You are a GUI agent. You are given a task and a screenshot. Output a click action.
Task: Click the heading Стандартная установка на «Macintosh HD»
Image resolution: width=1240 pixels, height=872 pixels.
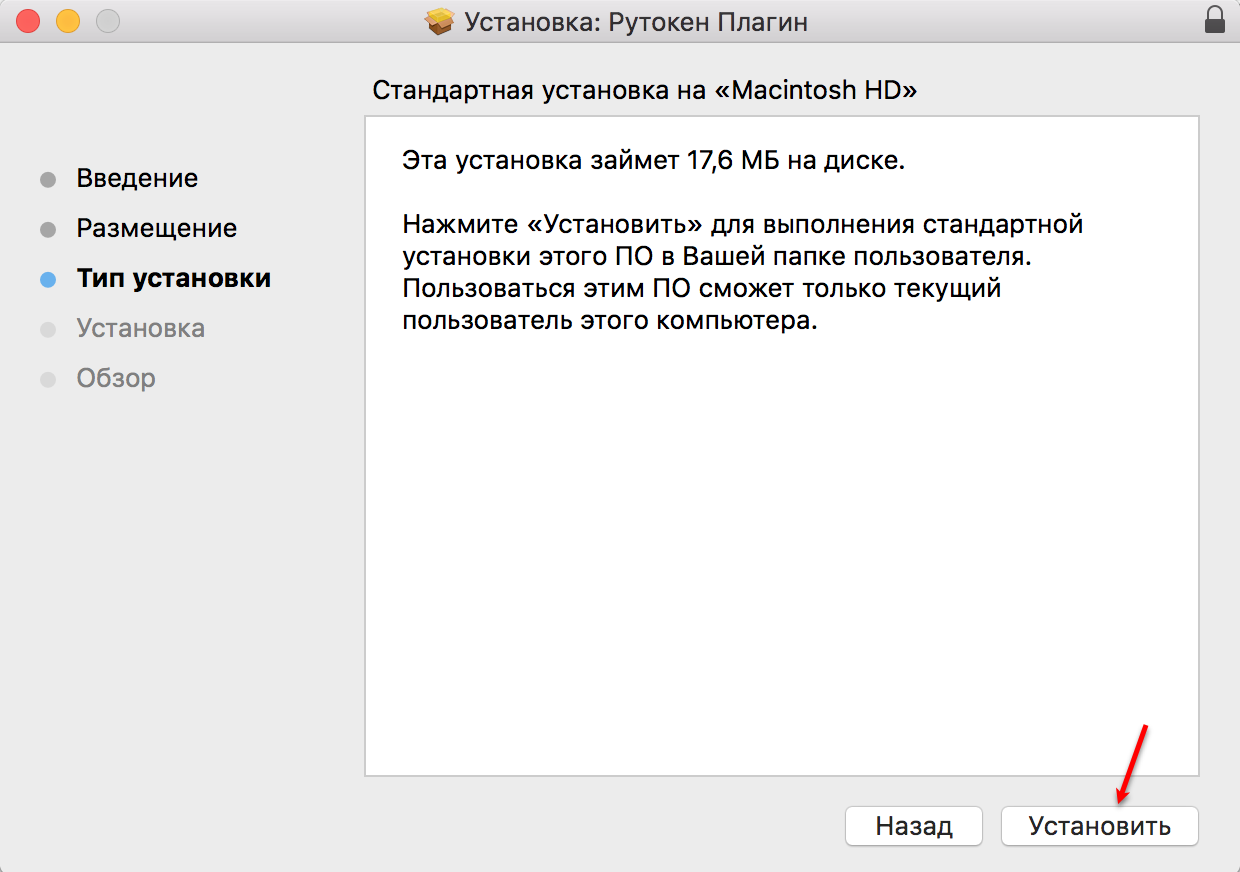tap(644, 90)
